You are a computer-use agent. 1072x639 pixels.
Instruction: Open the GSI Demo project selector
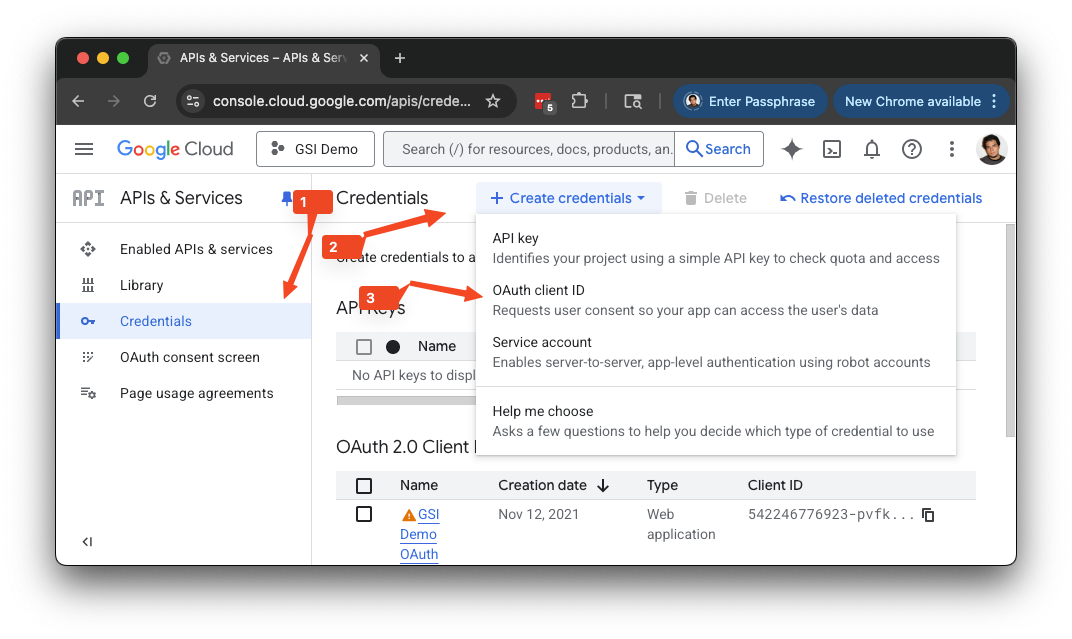[315, 149]
